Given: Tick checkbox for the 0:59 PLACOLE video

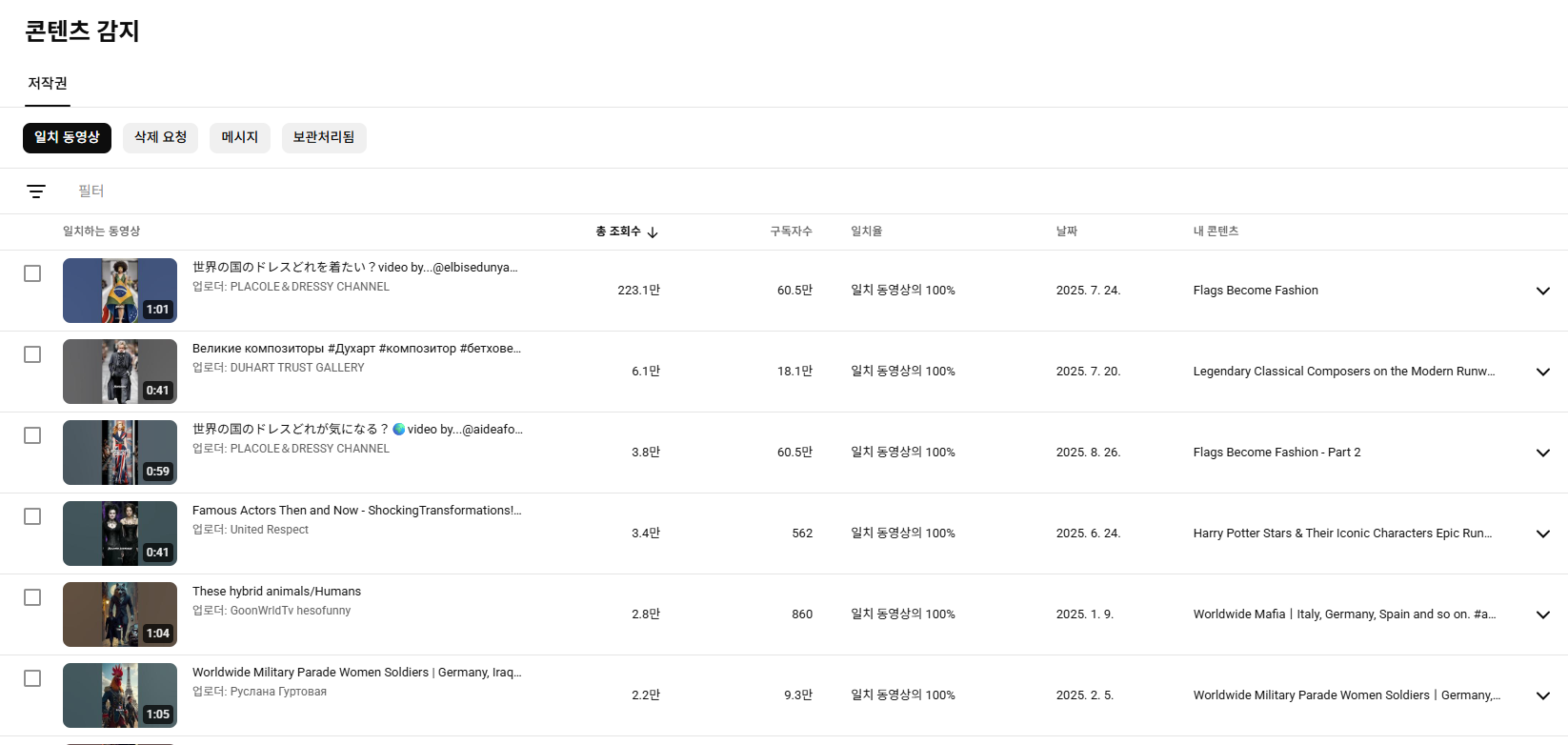Looking at the screenshot, I should click(x=32, y=435).
